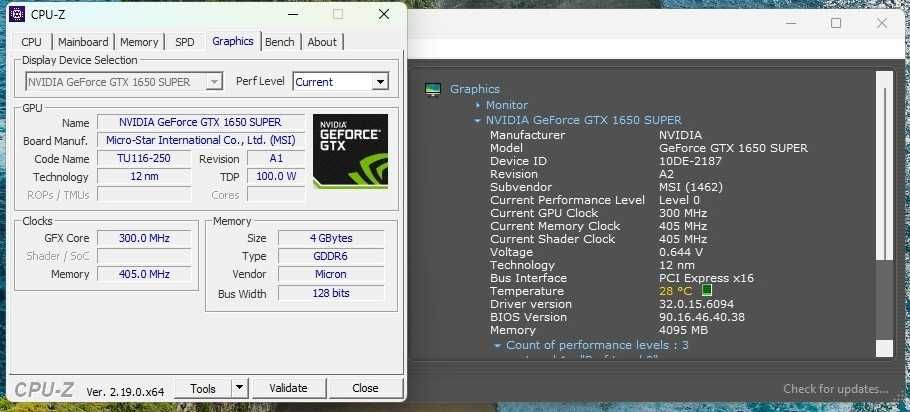Click the Voltage value 0.644 V
This screenshot has height=412, width=910.
681,252
